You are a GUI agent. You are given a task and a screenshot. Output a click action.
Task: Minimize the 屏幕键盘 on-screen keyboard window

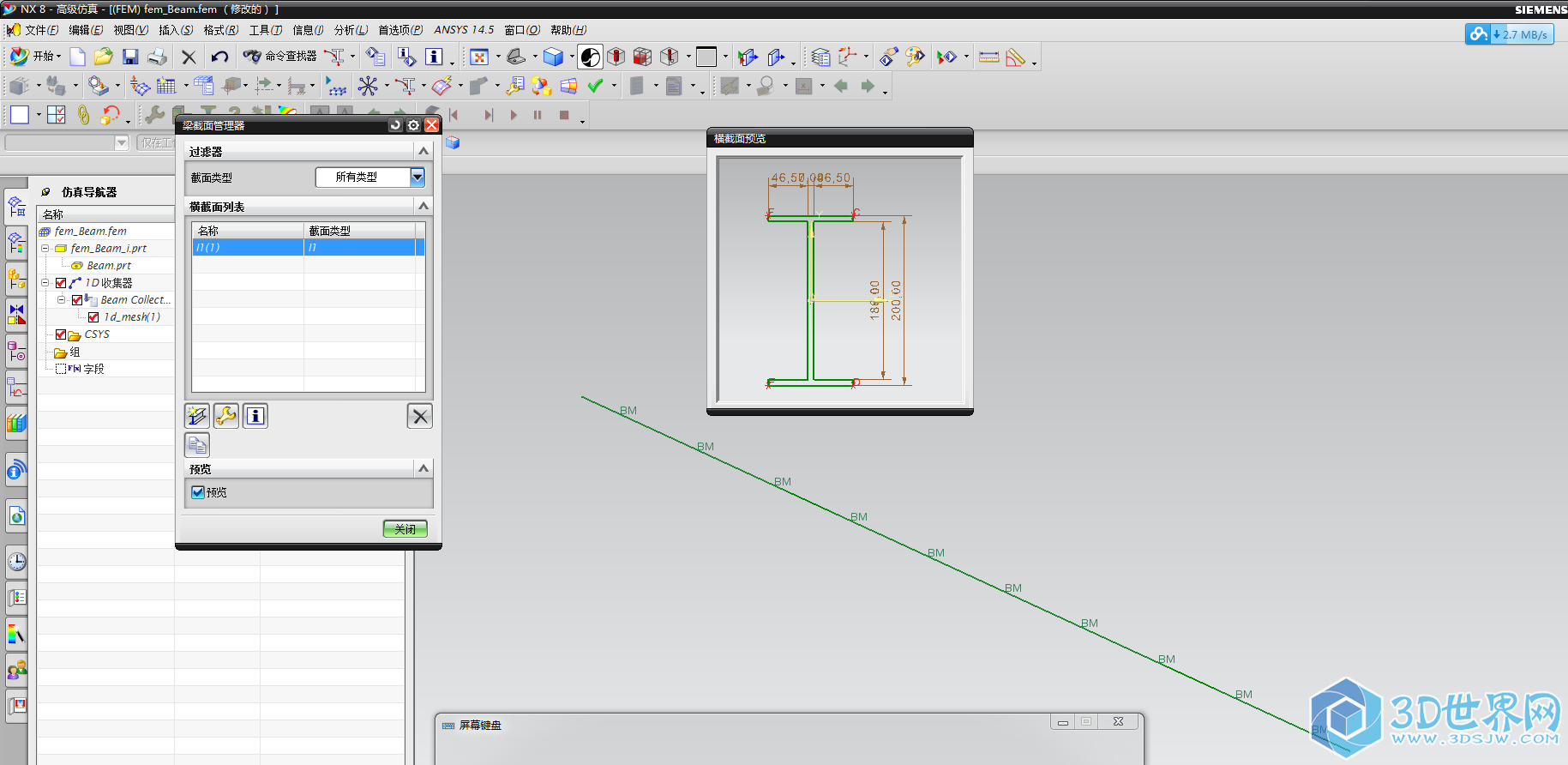click(x=1063, y=722)
